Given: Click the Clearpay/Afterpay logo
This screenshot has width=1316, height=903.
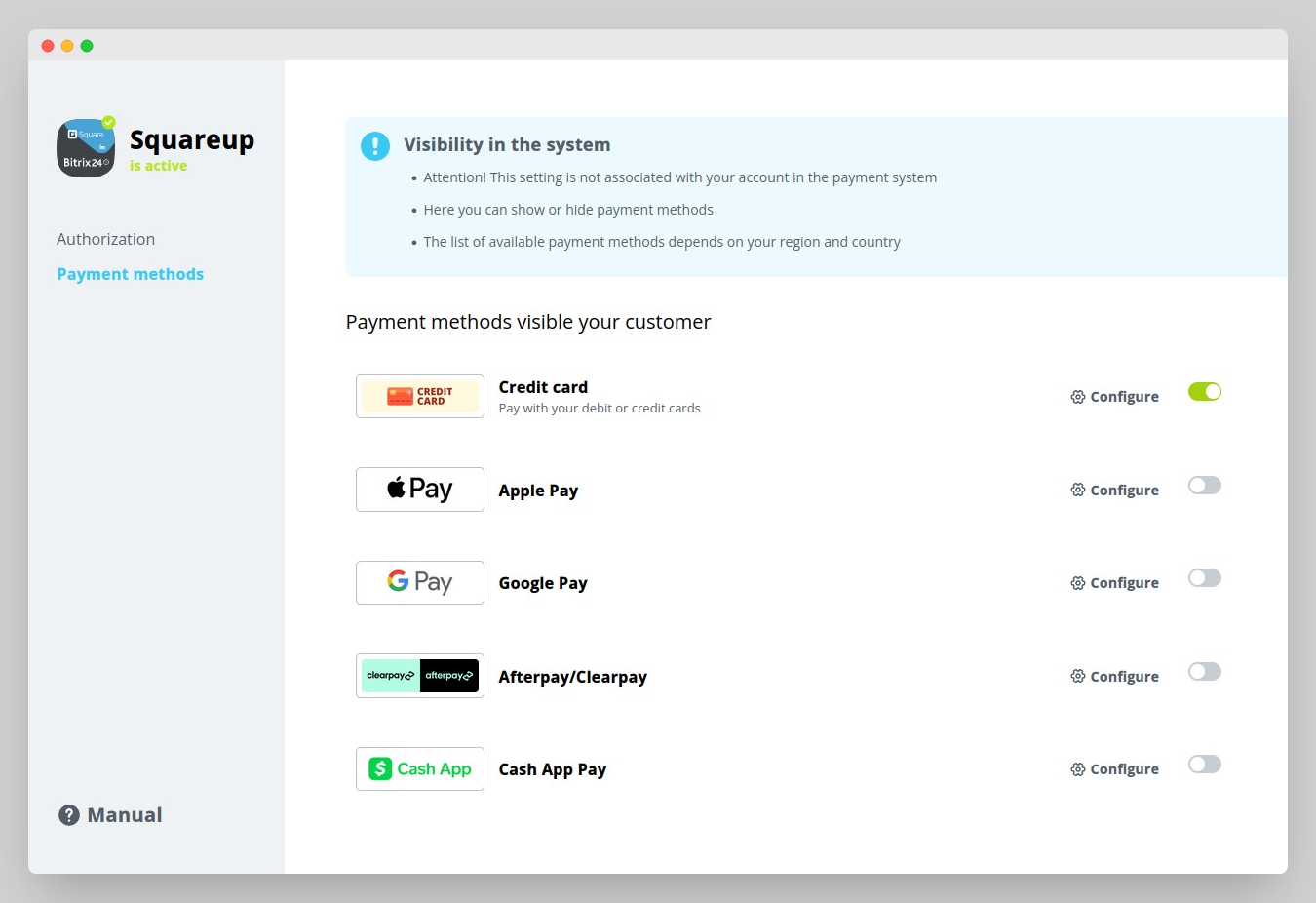Looking at the screenshot, I should 420,676.
